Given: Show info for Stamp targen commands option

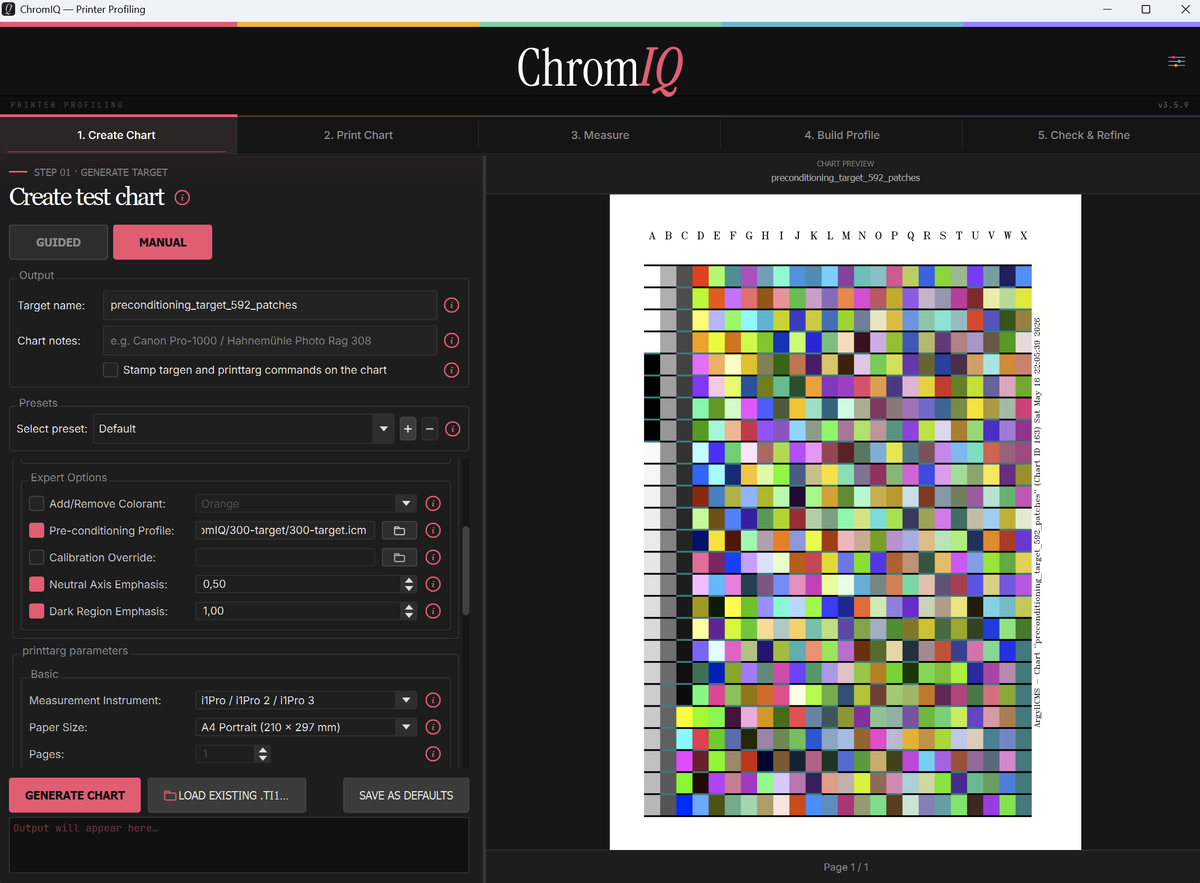Looking at the screenshot, I should (x=451, y=370).
